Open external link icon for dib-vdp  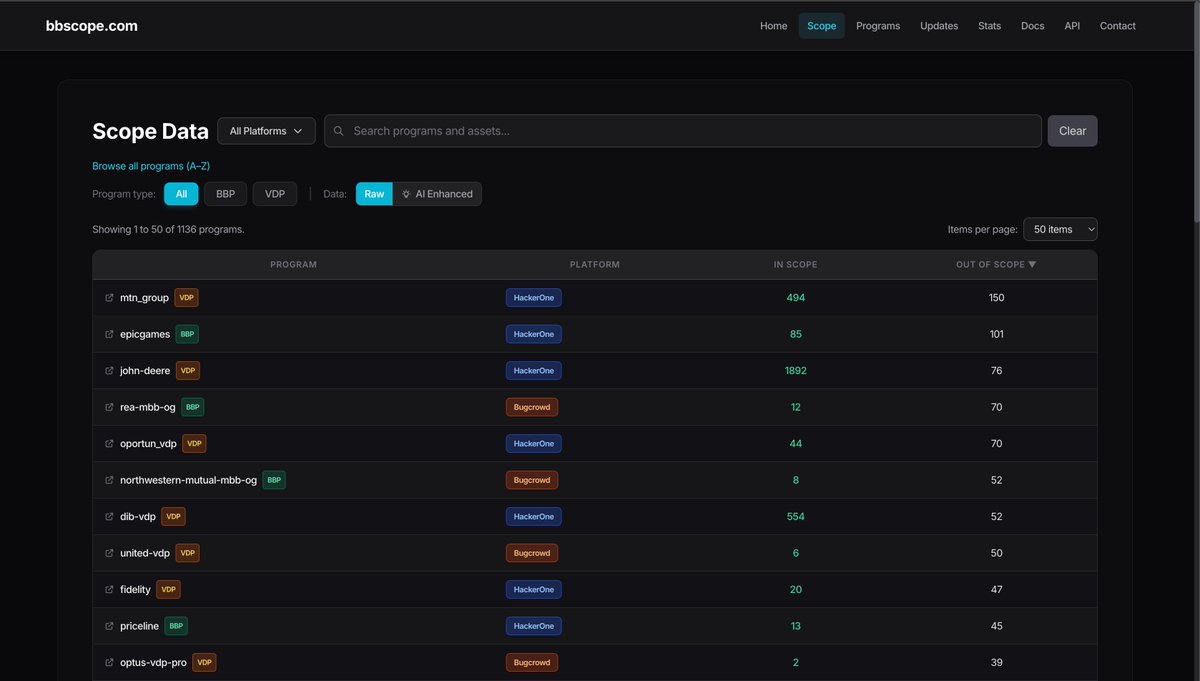(109, 517)
